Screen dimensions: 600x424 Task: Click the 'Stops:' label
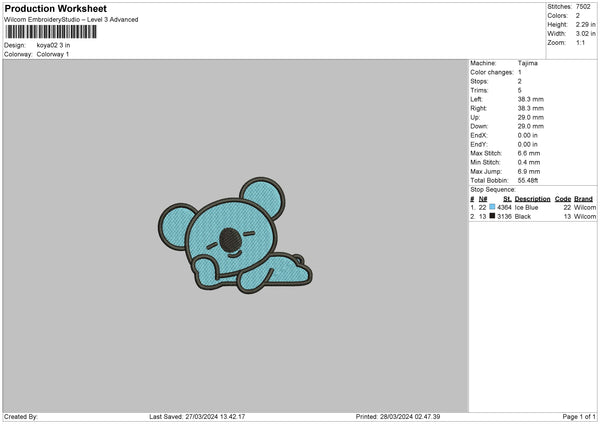pyautogui.click(x=479, y=82)
